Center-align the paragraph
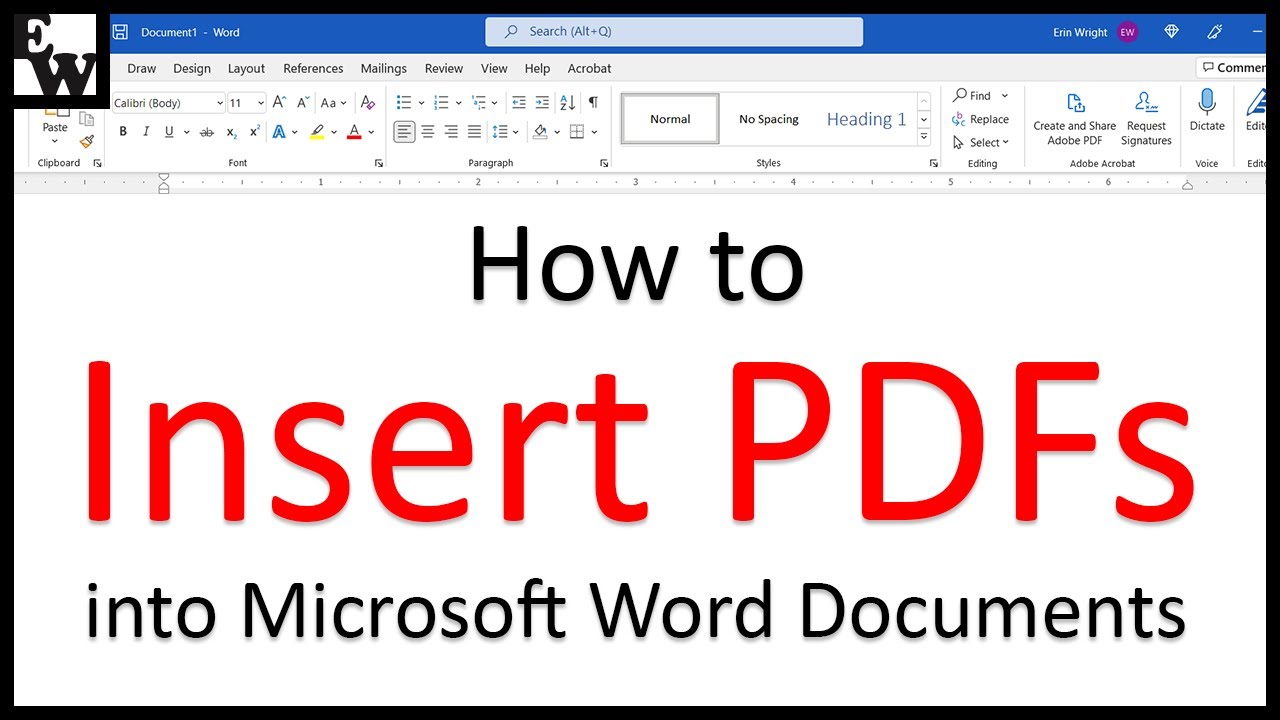1280x720 pixels. coord(428,132)
